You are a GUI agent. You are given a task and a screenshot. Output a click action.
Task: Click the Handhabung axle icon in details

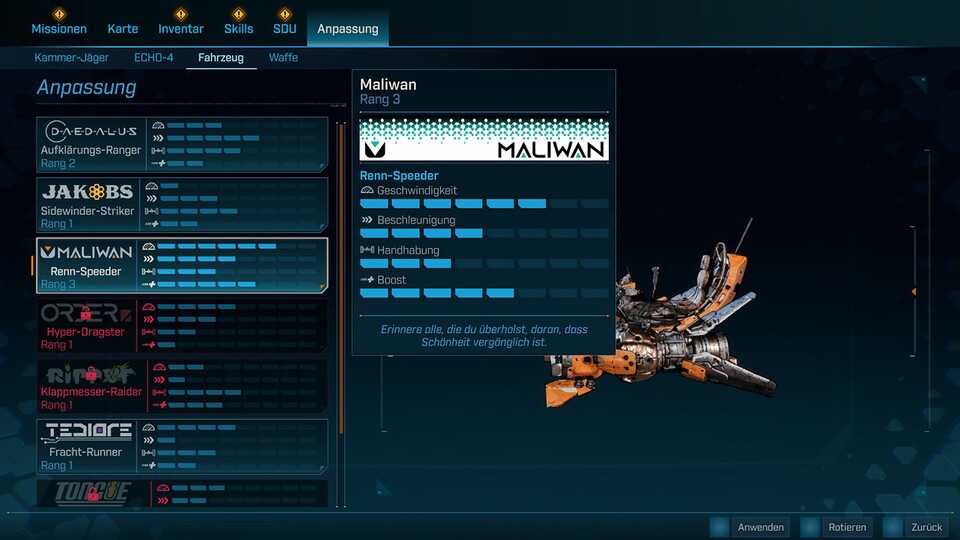[x=367, y=250]
